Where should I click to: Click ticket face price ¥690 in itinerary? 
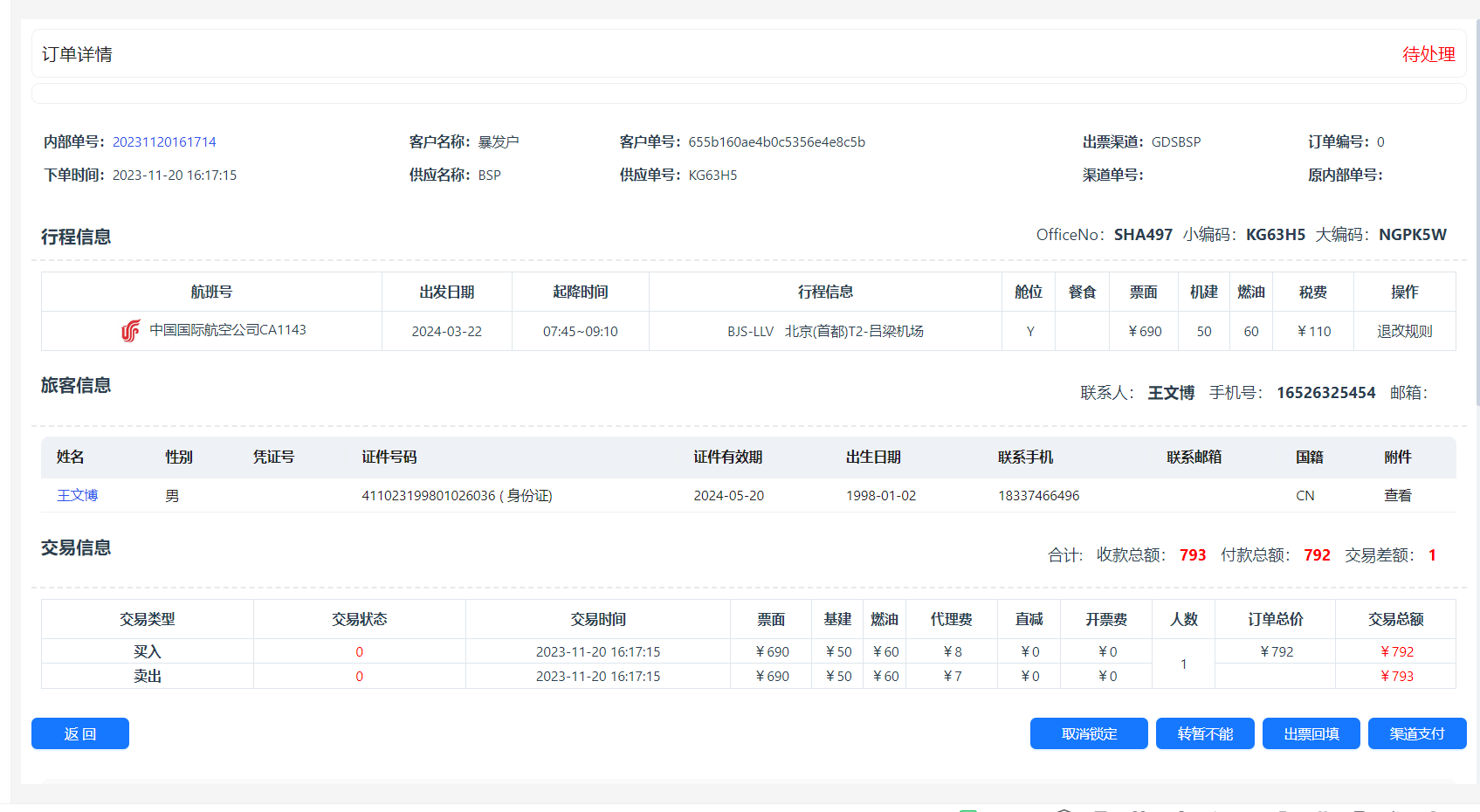[1145, 331]
